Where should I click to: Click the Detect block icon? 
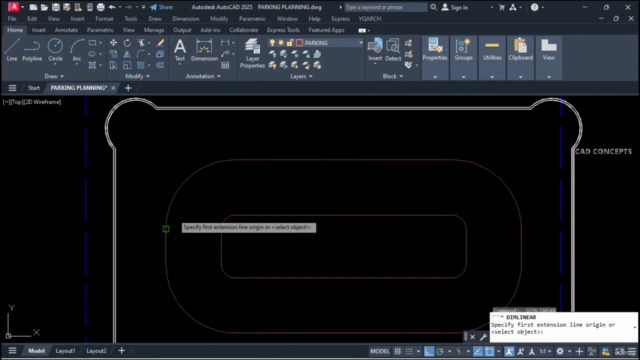(393, 50)
